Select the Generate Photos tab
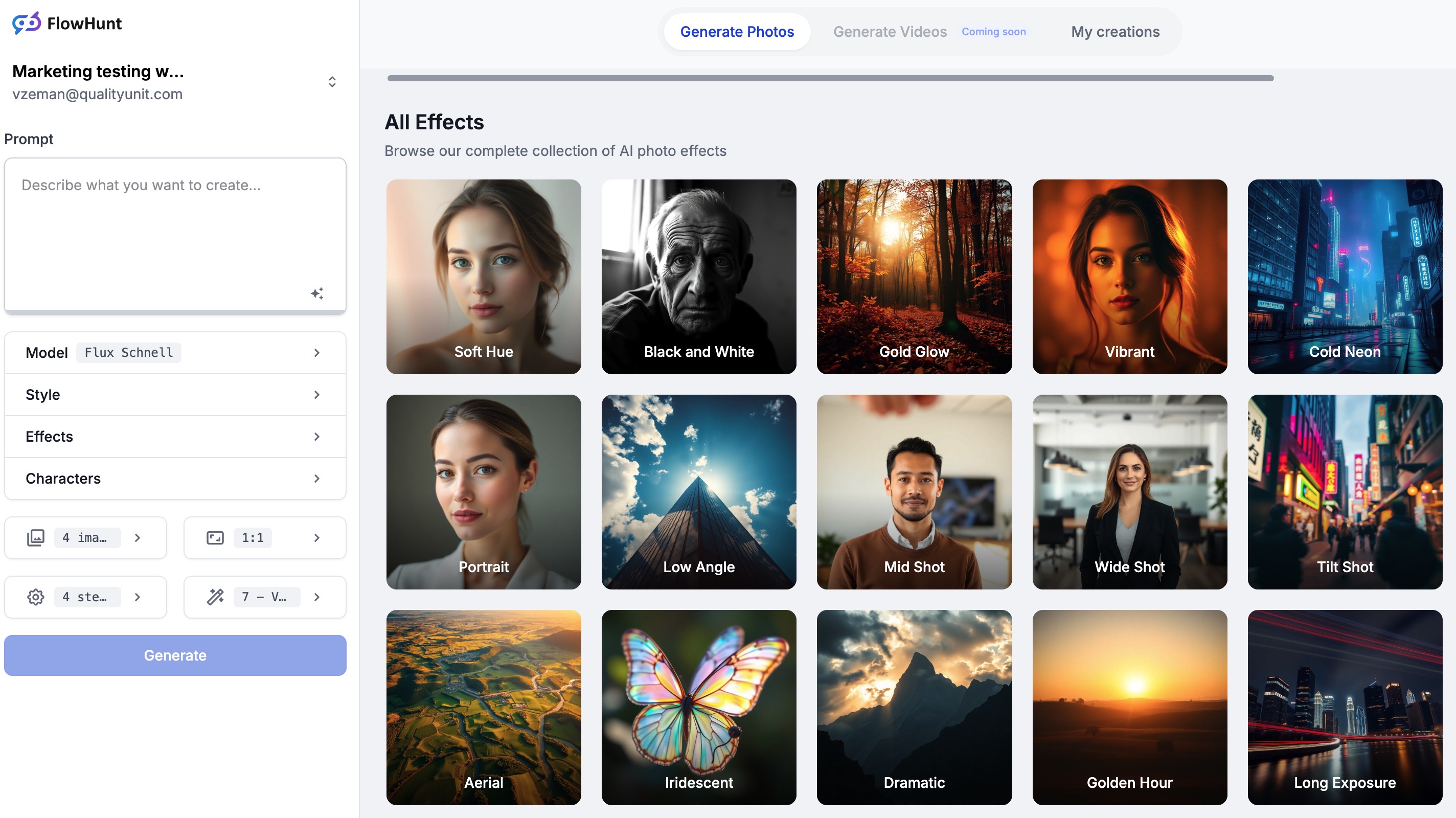1456x818 pixels. coord(737,32)
